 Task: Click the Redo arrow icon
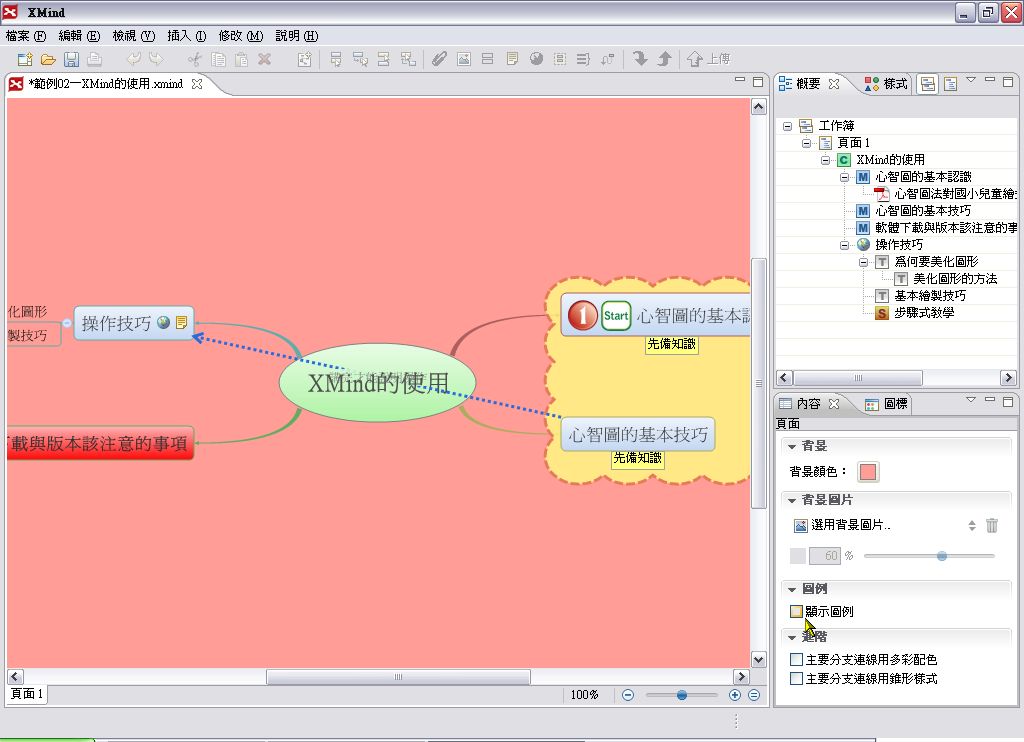156,59
